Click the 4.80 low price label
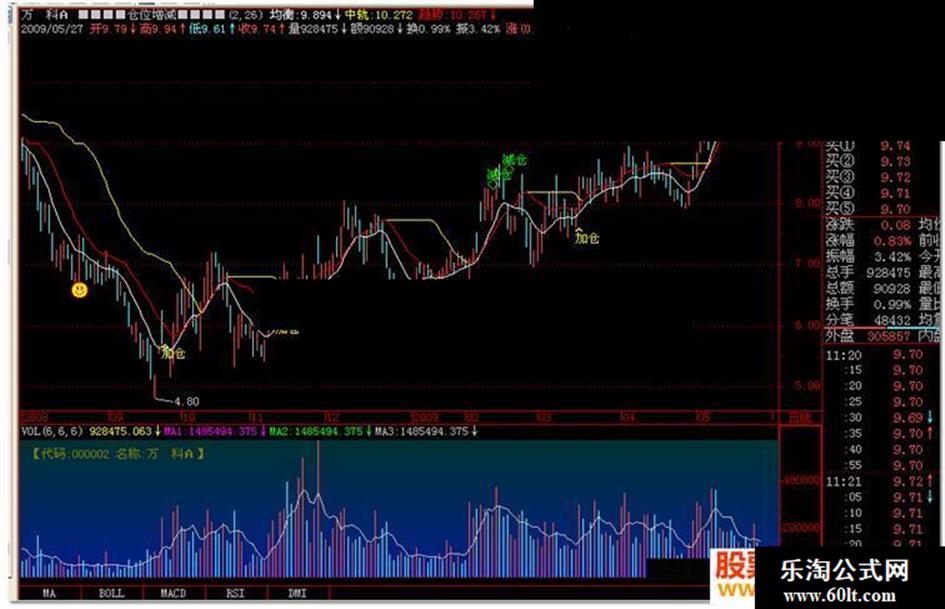 coord(186,402)
